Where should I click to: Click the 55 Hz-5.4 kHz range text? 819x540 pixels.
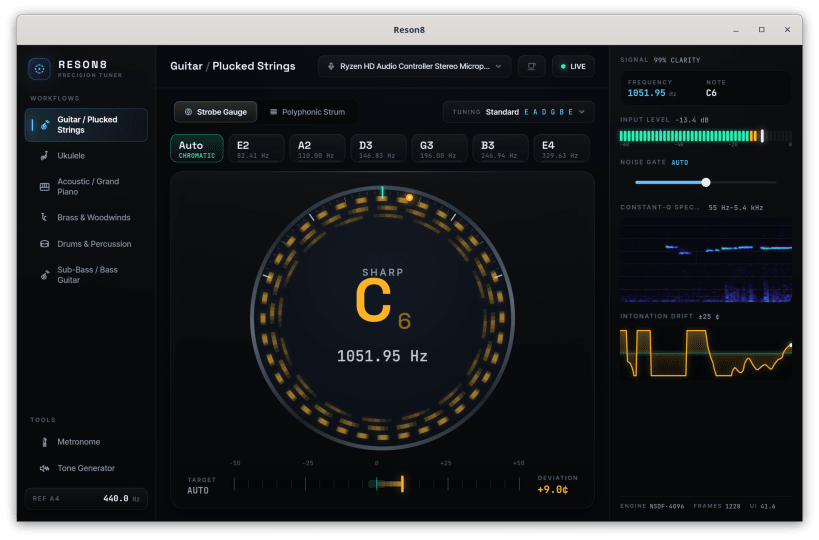point(735,208)
